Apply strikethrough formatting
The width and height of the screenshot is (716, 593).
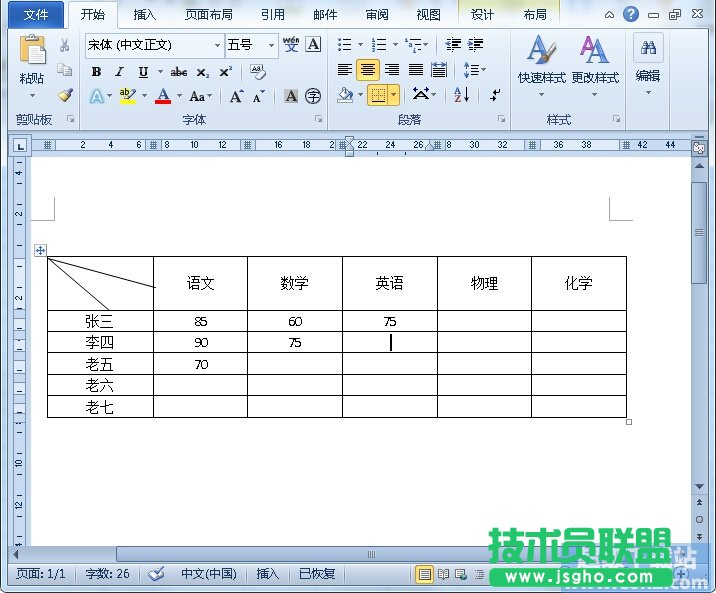coord(179,72)
